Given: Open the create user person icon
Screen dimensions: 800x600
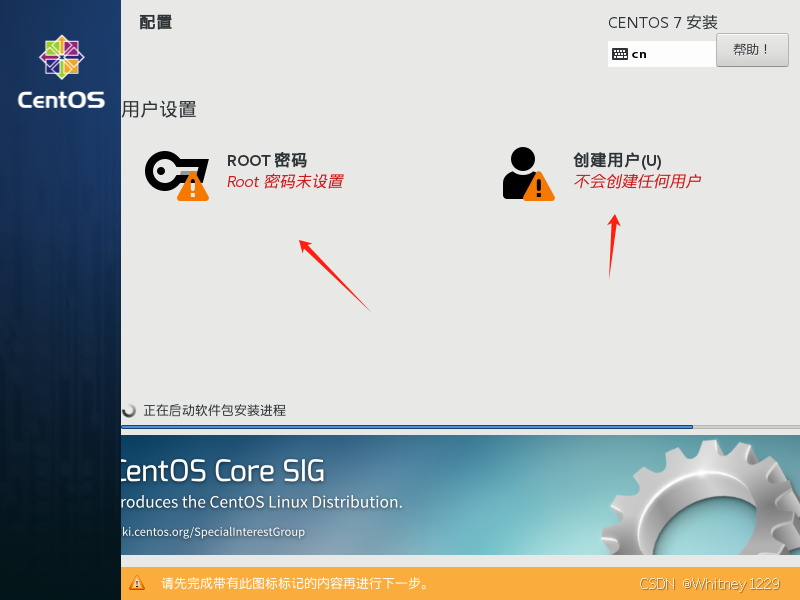Looking at the screenshot, I should pos(528,174).
